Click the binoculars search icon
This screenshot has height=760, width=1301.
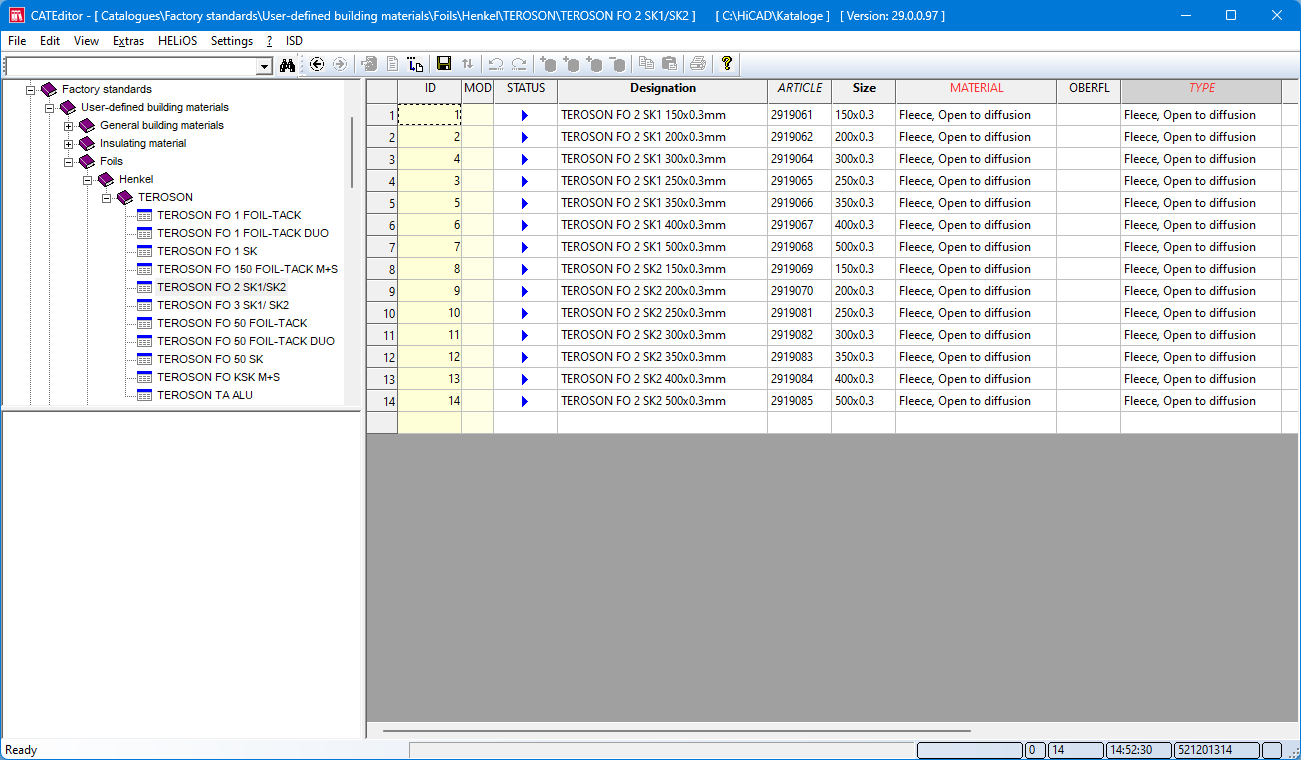click(x=288, y=65)
